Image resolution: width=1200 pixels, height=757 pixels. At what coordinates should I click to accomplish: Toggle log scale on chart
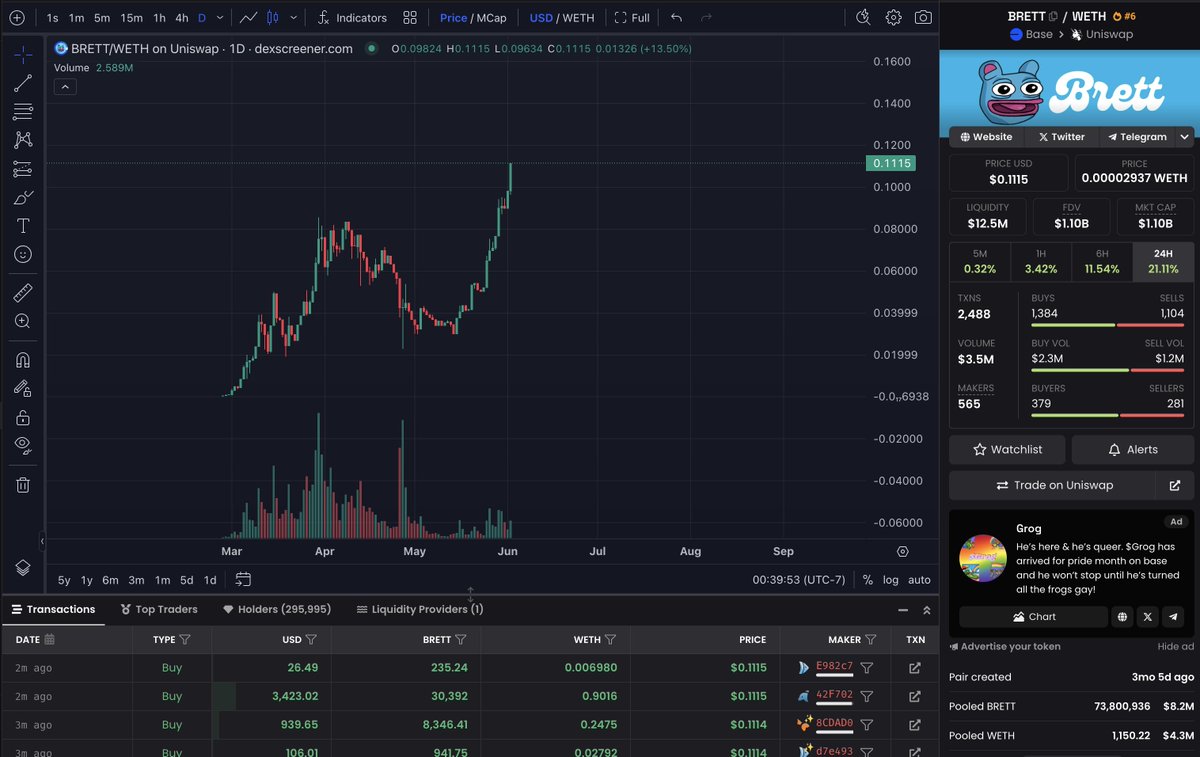click(x=891, y=580)
